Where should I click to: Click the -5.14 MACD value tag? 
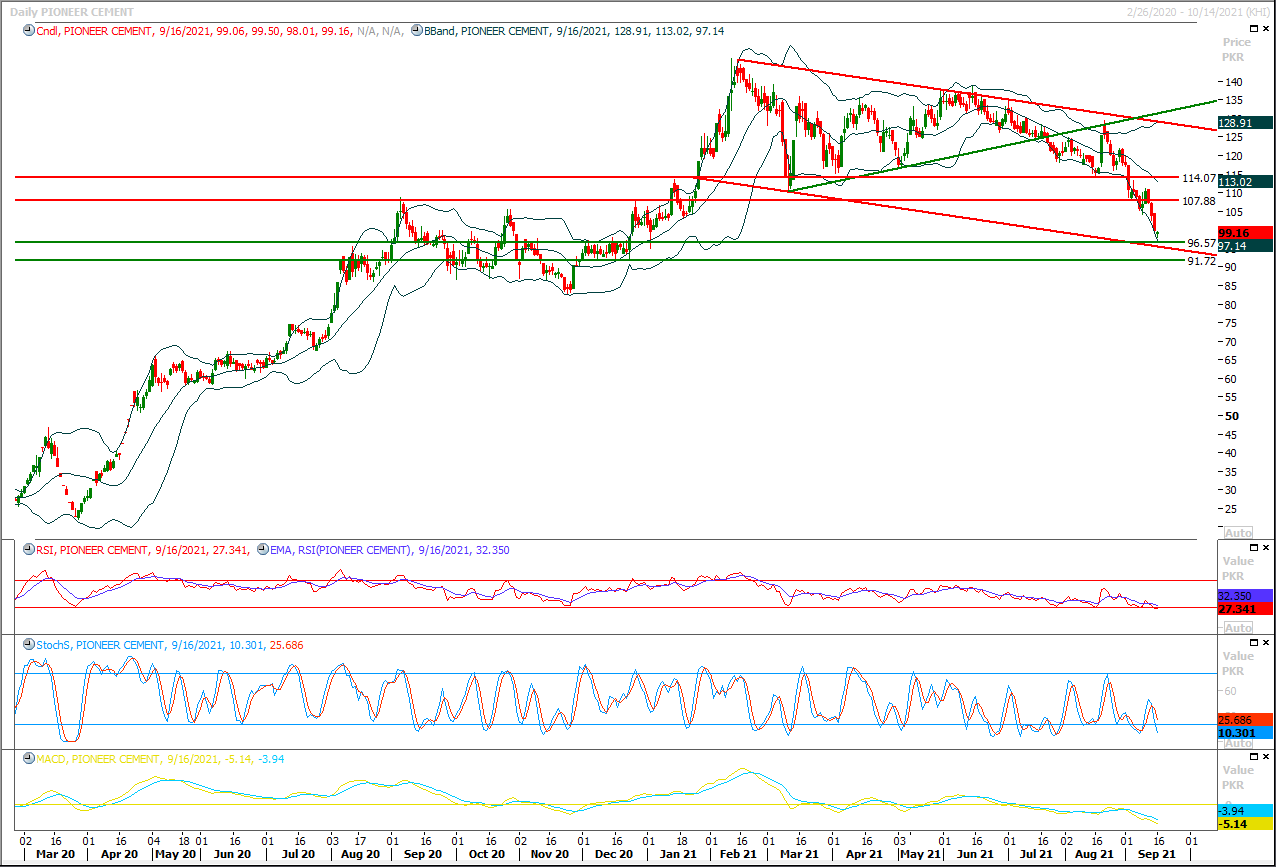pos(1246,824)
